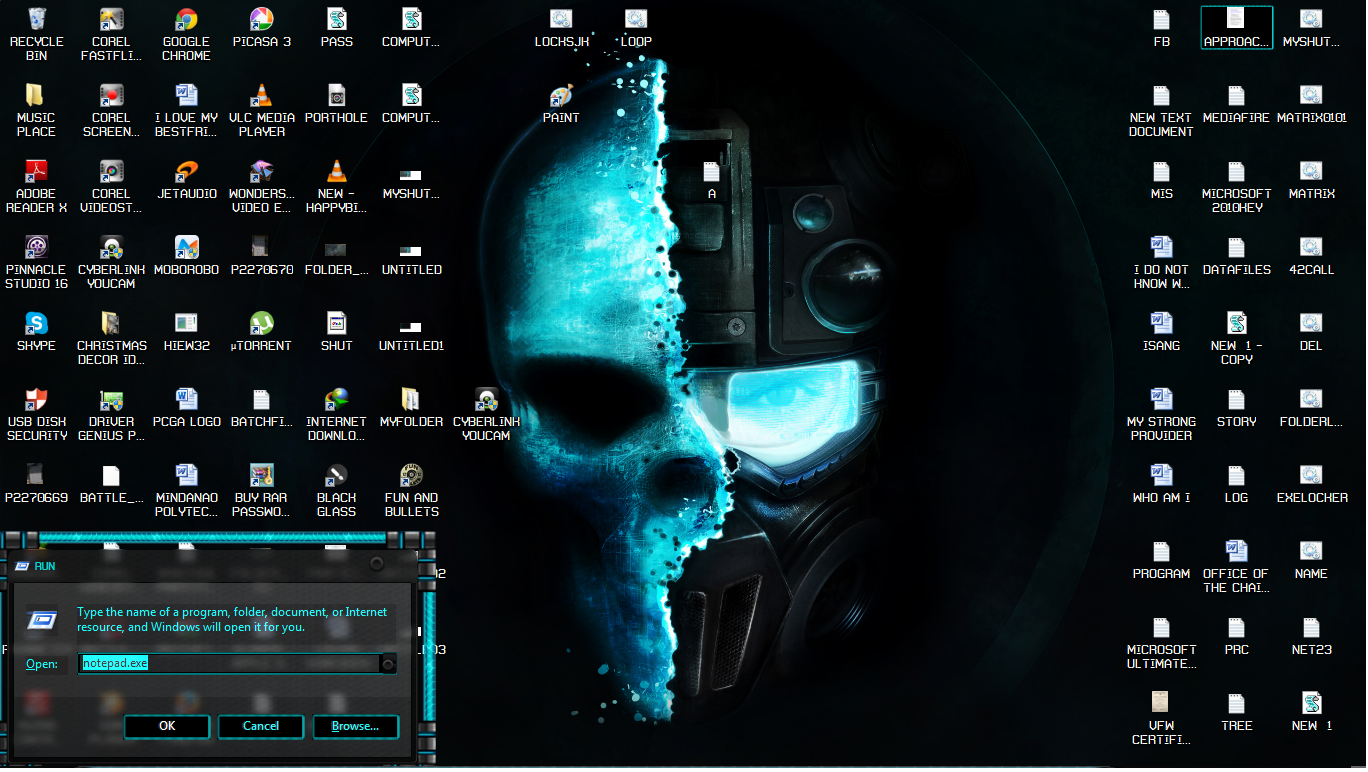This screenshot has height=772, width=1368.
Task: Click Browse... in the Run dialog
Action: click(x=355, y=726)
